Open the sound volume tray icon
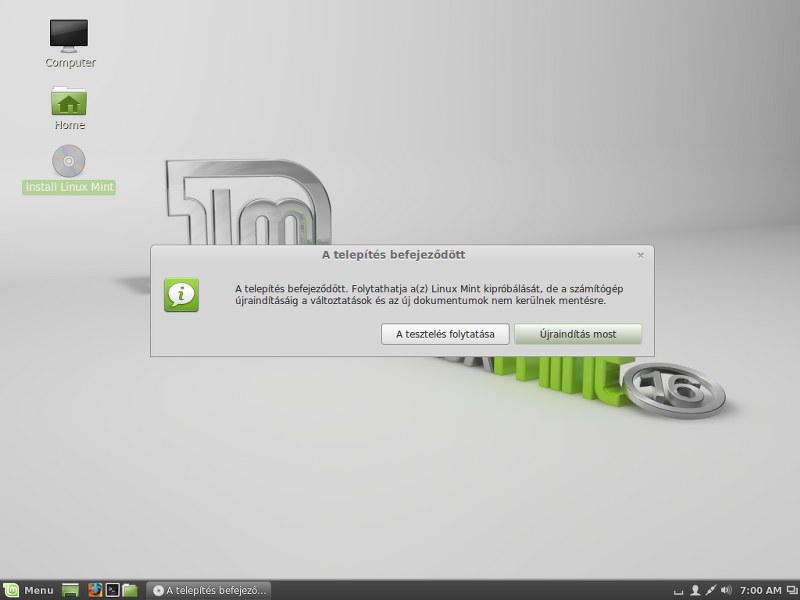 pos(727,590)
